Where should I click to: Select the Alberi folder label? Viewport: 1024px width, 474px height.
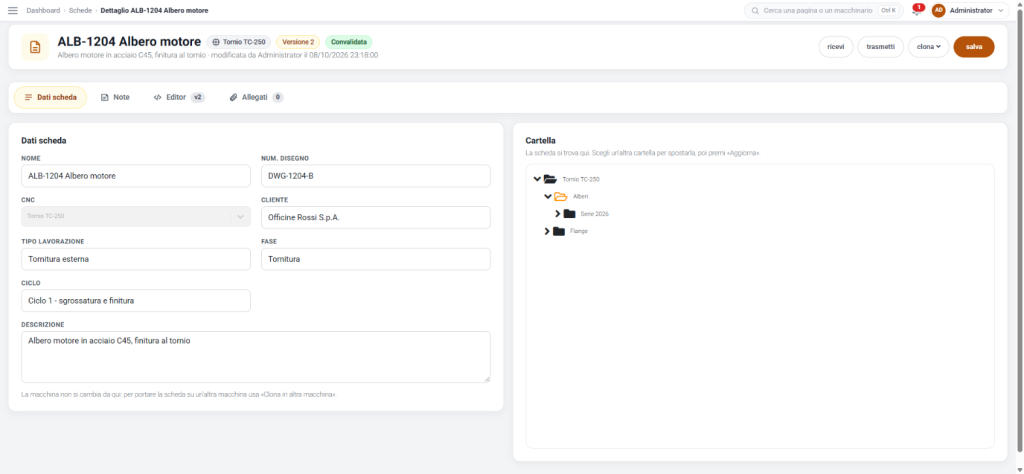click(581, 197)
